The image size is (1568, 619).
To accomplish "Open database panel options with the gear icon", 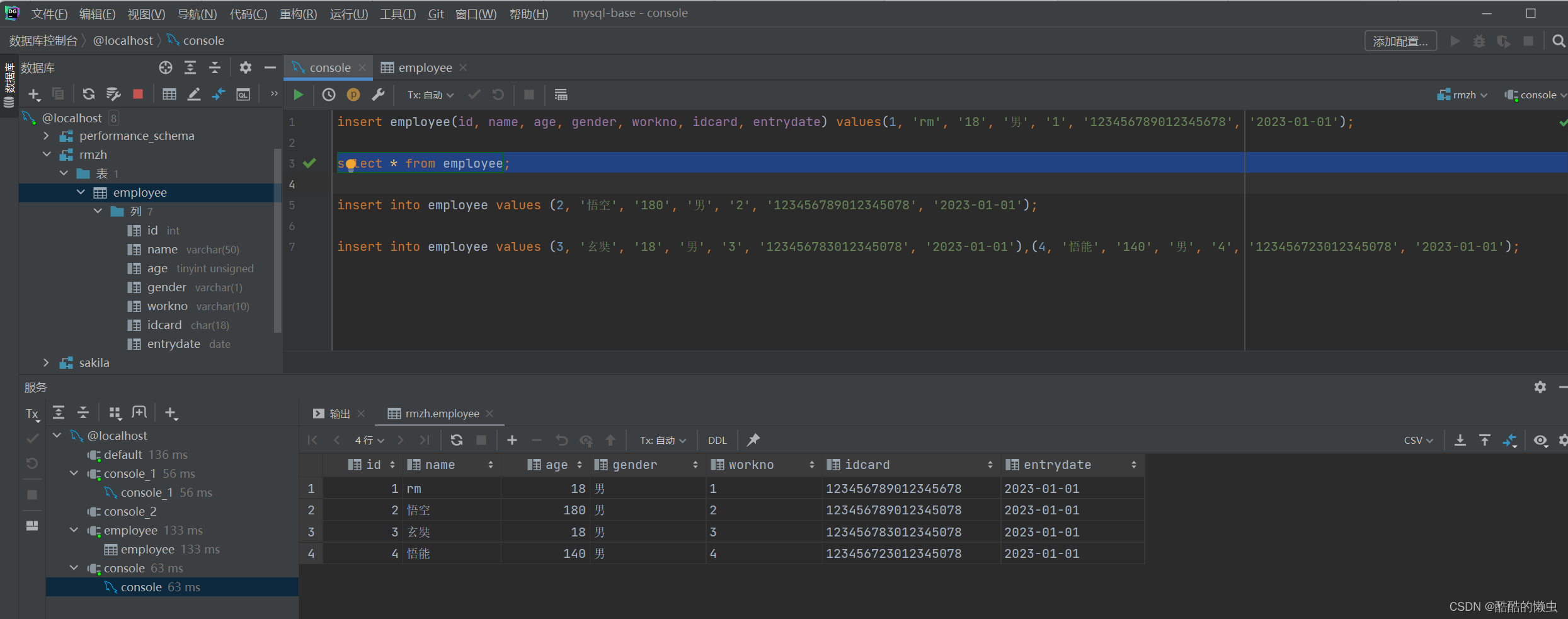I will pyautogui.click(x=246, y=67).
